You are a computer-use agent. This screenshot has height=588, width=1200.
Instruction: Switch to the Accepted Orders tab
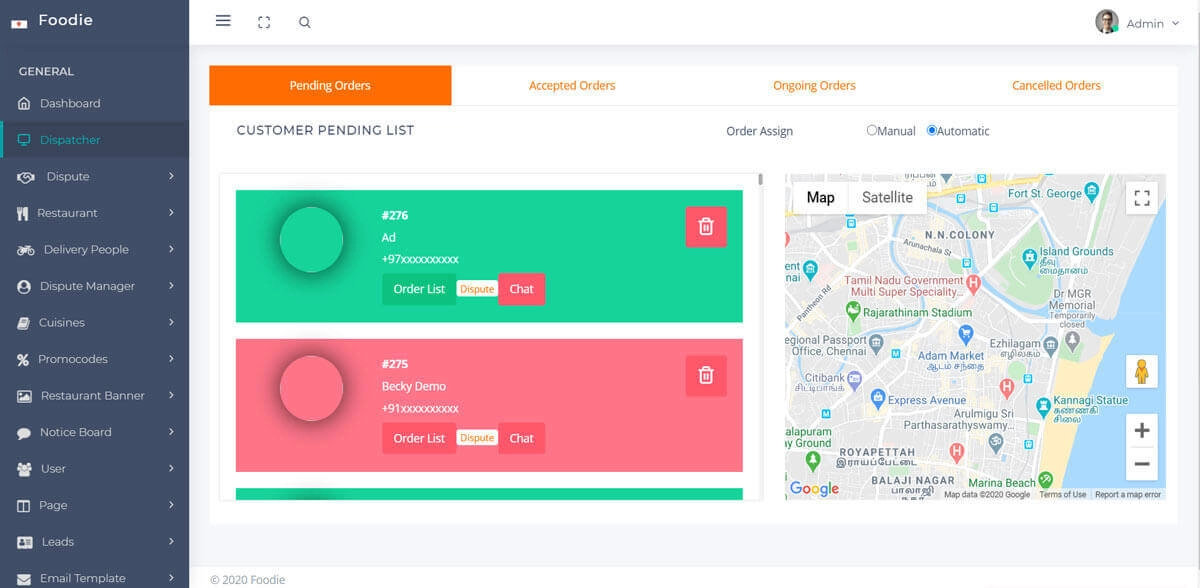pyautogui.click(x=572, y=86)
